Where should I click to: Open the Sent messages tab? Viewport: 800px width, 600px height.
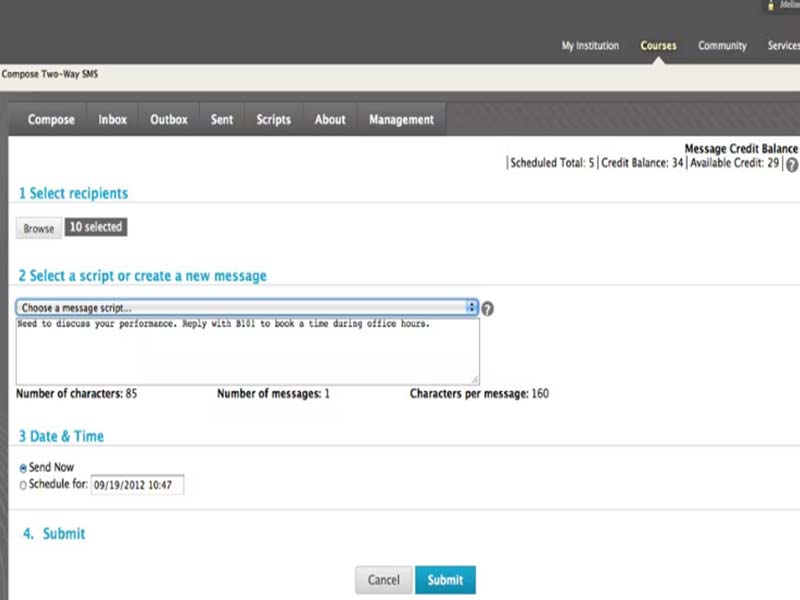click(x=221, y=119)
